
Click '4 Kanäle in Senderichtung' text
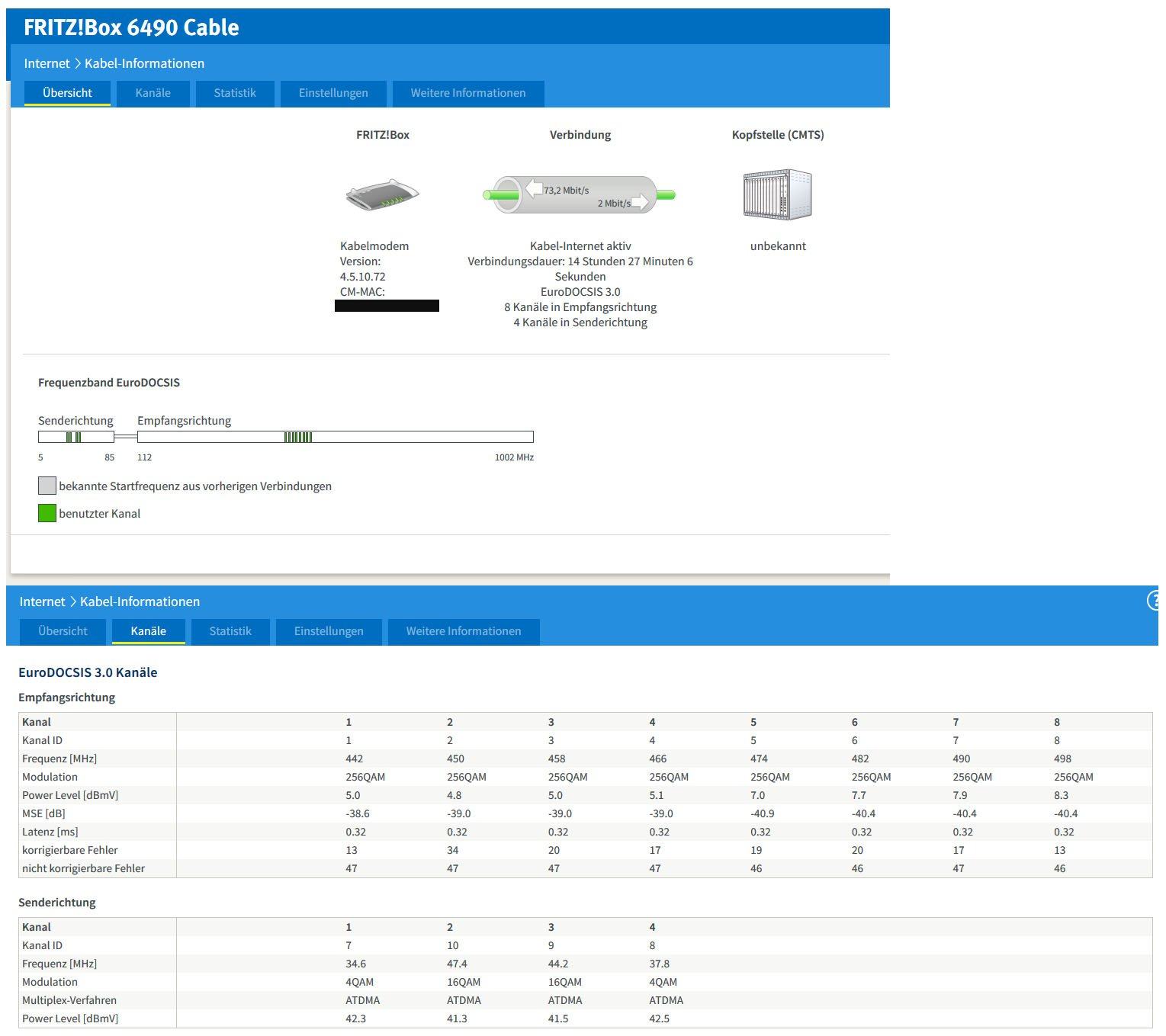pos(580,322)
